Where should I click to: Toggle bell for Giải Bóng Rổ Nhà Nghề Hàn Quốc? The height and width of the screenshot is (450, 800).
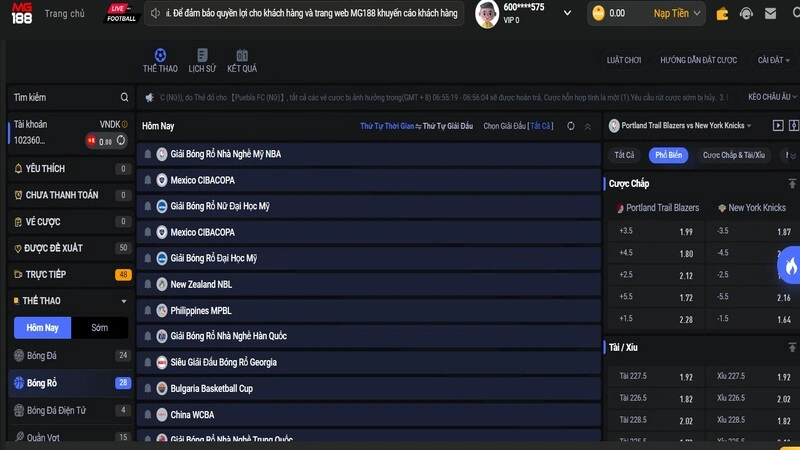point(147,336)
